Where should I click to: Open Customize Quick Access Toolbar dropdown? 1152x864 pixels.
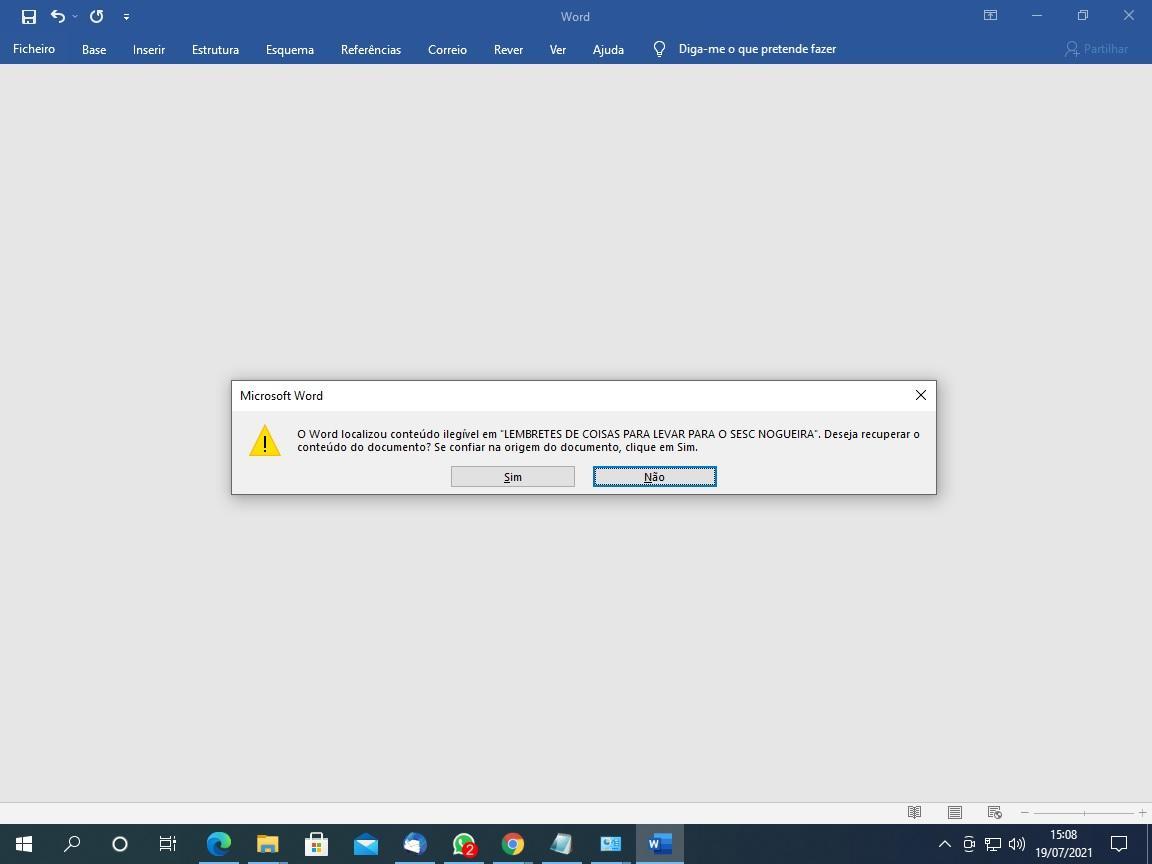pos(126,16)
